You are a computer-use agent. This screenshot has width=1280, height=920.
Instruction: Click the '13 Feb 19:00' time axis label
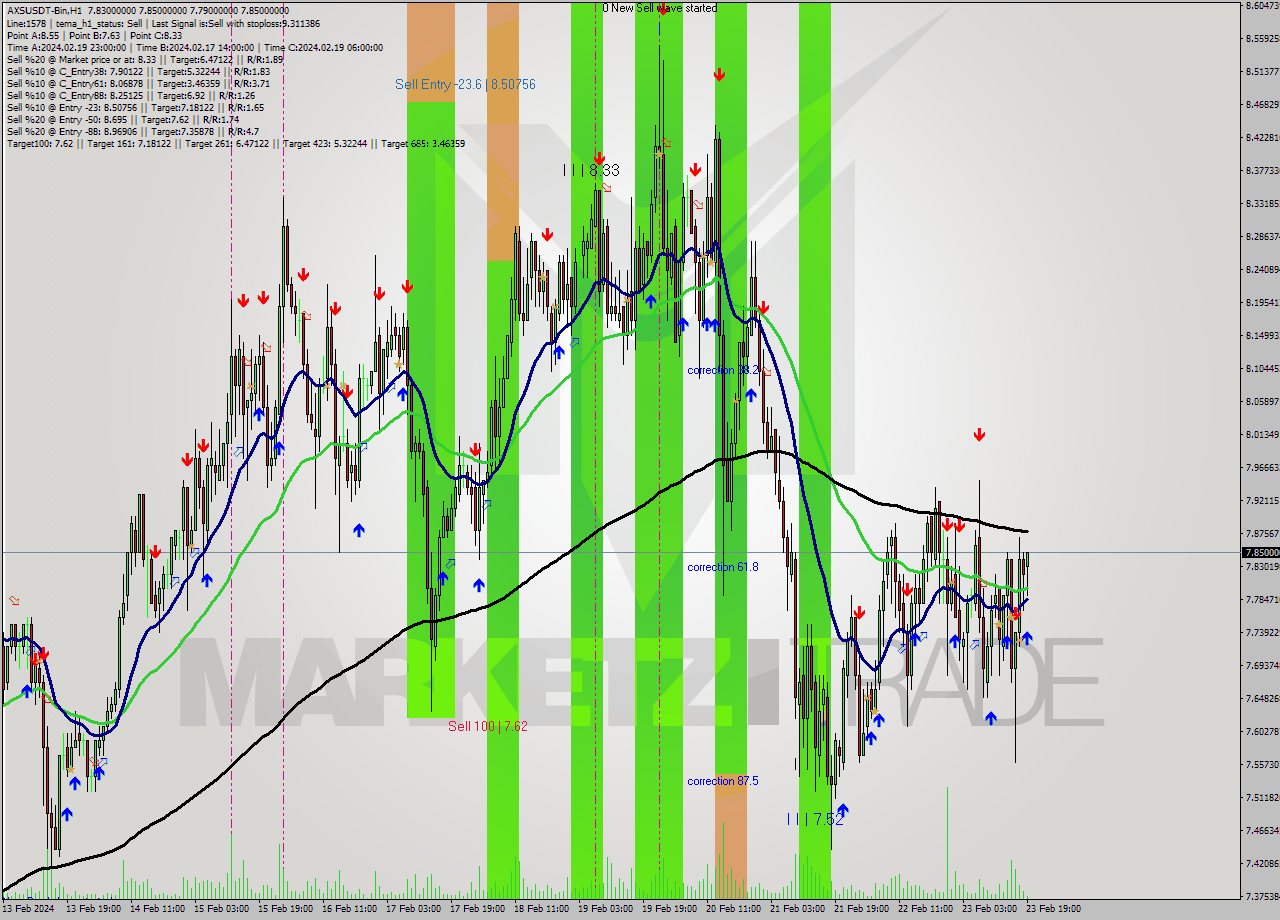(x=94, y=908)
